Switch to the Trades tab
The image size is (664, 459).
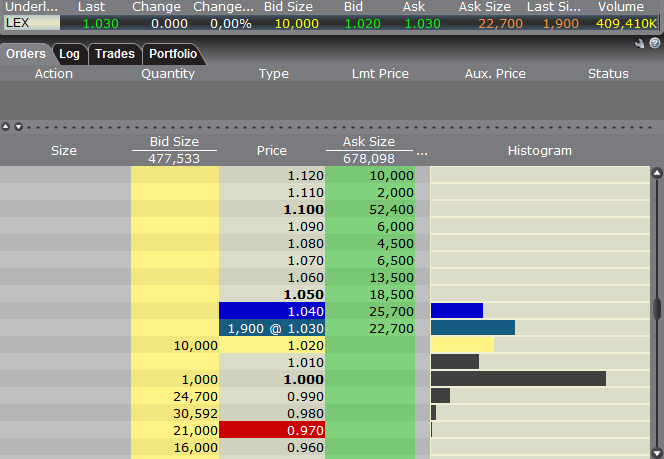[115, 54]
